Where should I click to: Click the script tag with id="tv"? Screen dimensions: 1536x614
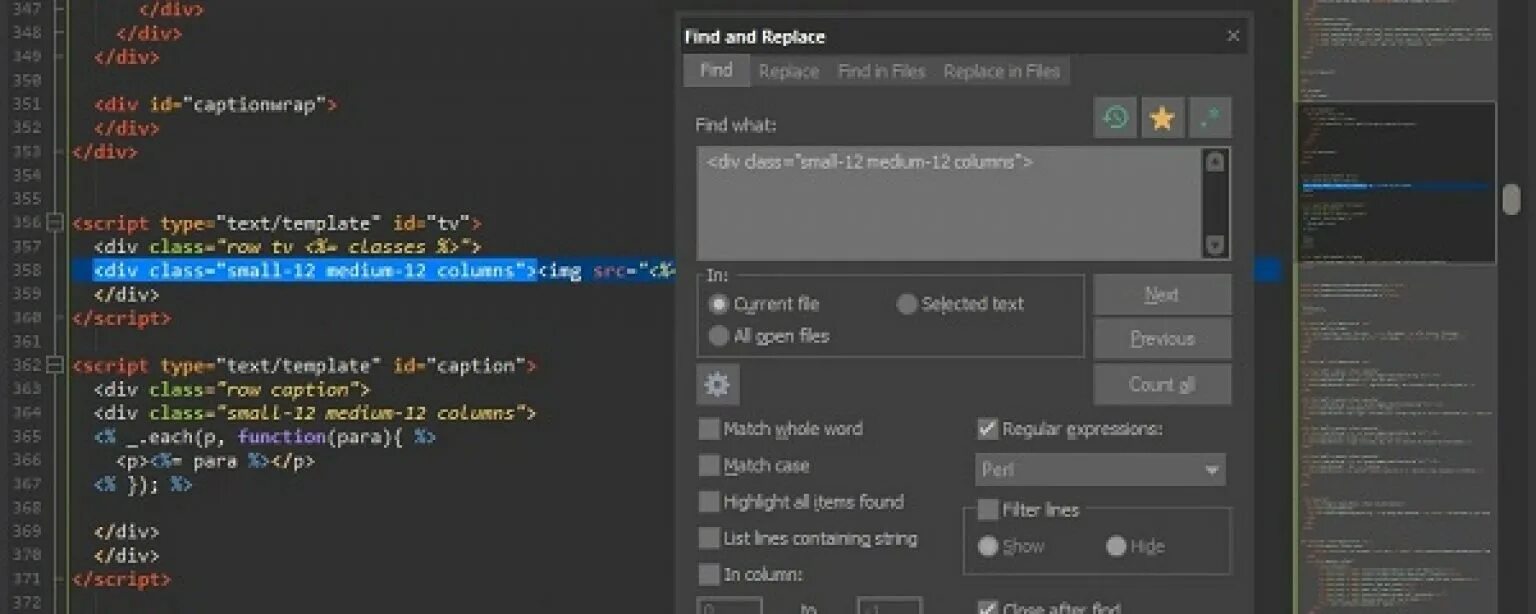click(277, 223)
